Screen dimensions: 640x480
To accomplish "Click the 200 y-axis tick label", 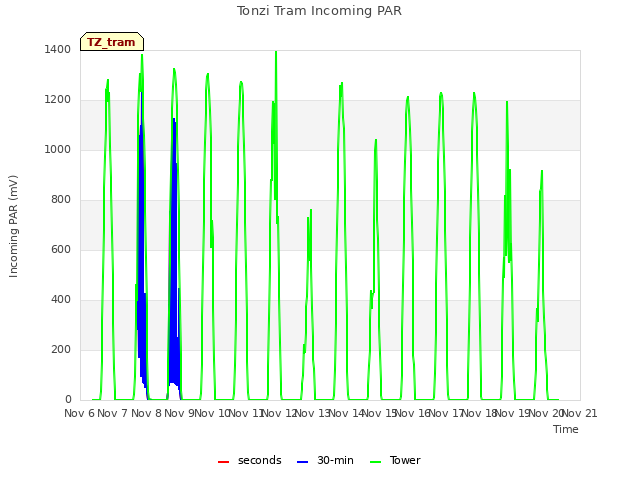I will pyautogui.click(x=61, y=349).
